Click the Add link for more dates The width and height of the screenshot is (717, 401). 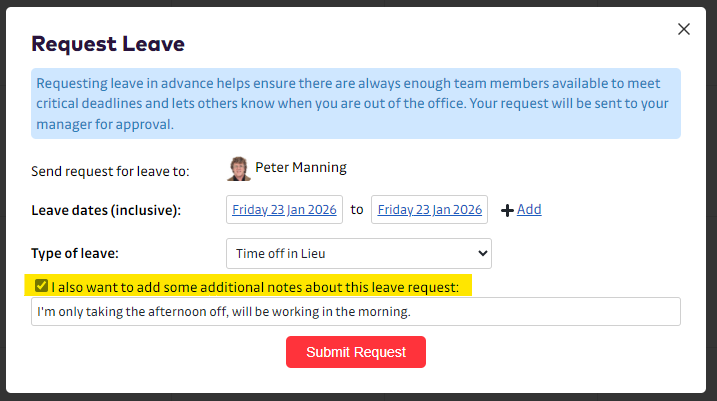point(529,209)
